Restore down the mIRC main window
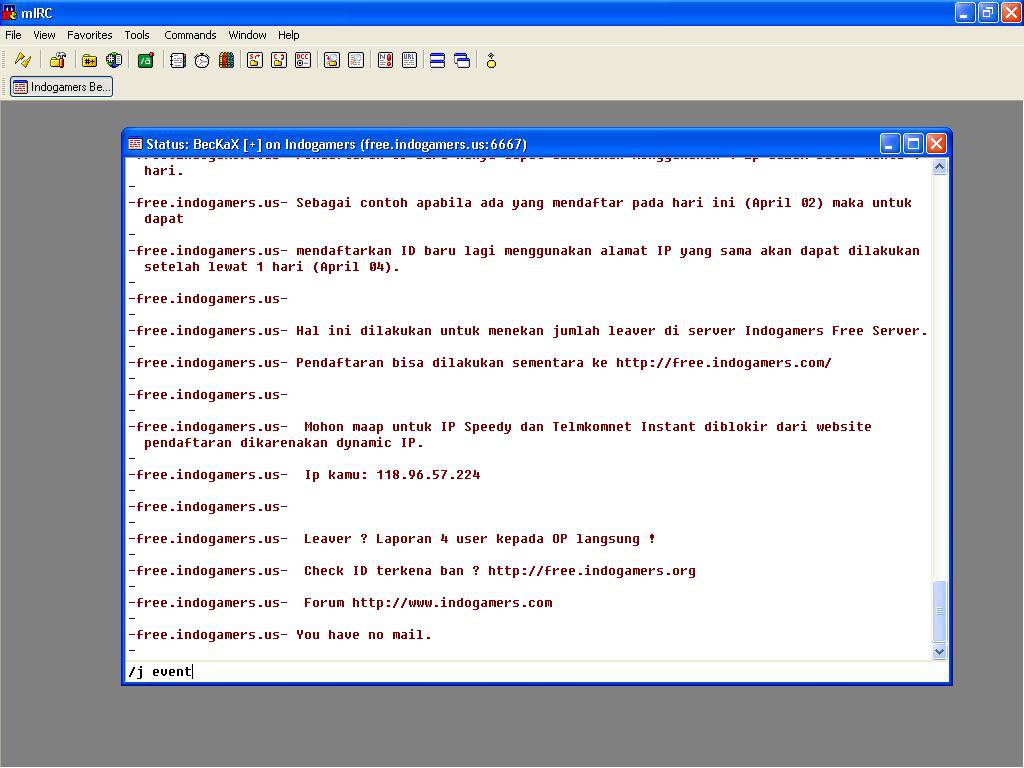Screen dimensions: 1024x768 [x=988, y=12]
